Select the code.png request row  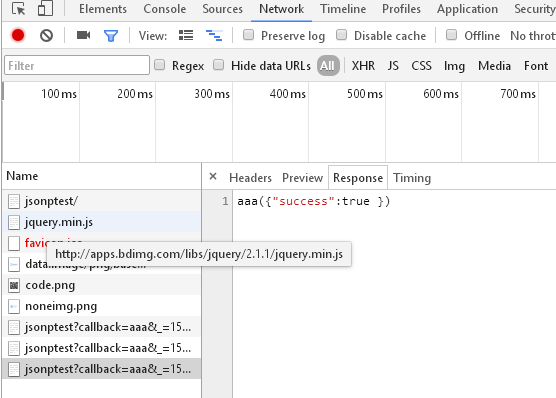click(102, 285)
